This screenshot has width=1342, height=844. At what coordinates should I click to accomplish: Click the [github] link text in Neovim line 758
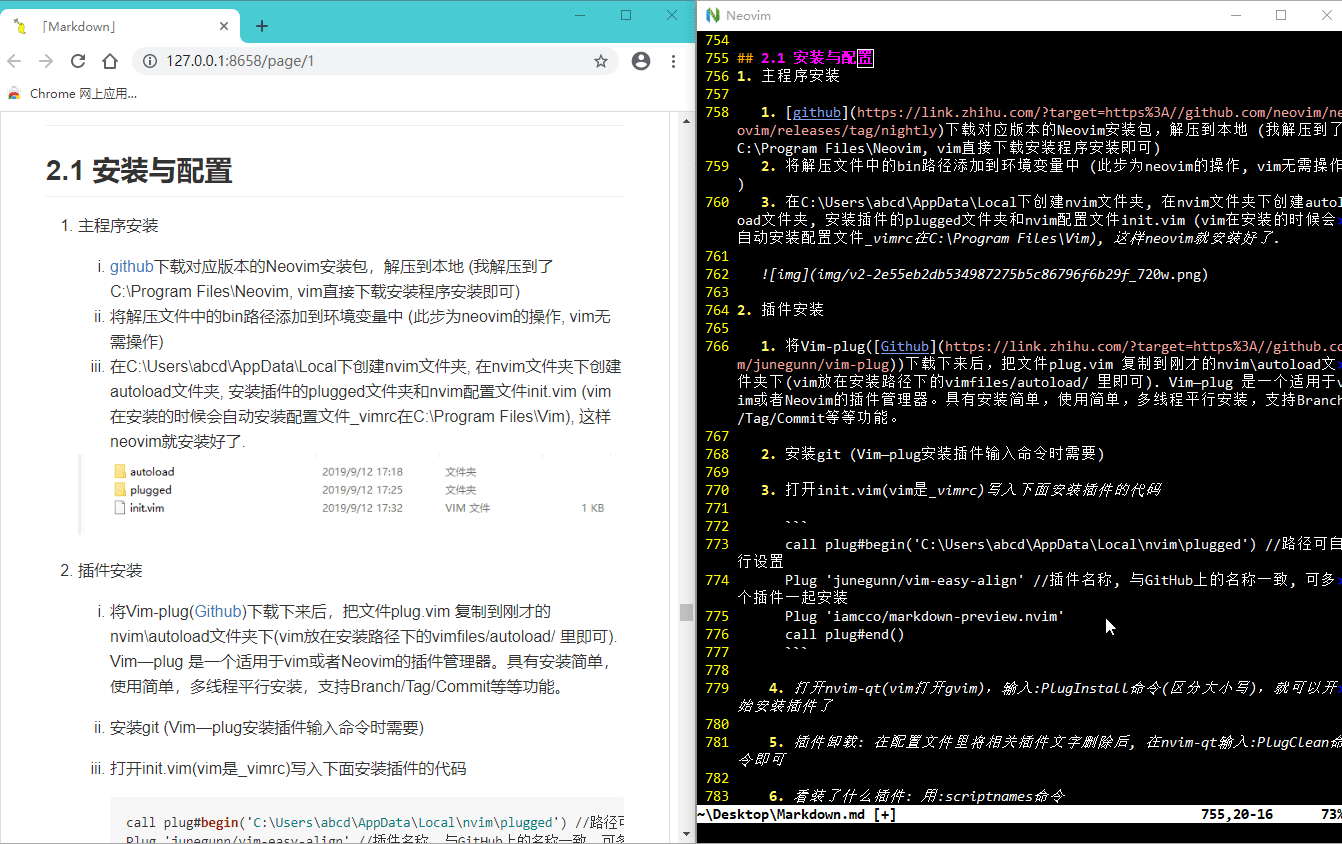[817, 112]
